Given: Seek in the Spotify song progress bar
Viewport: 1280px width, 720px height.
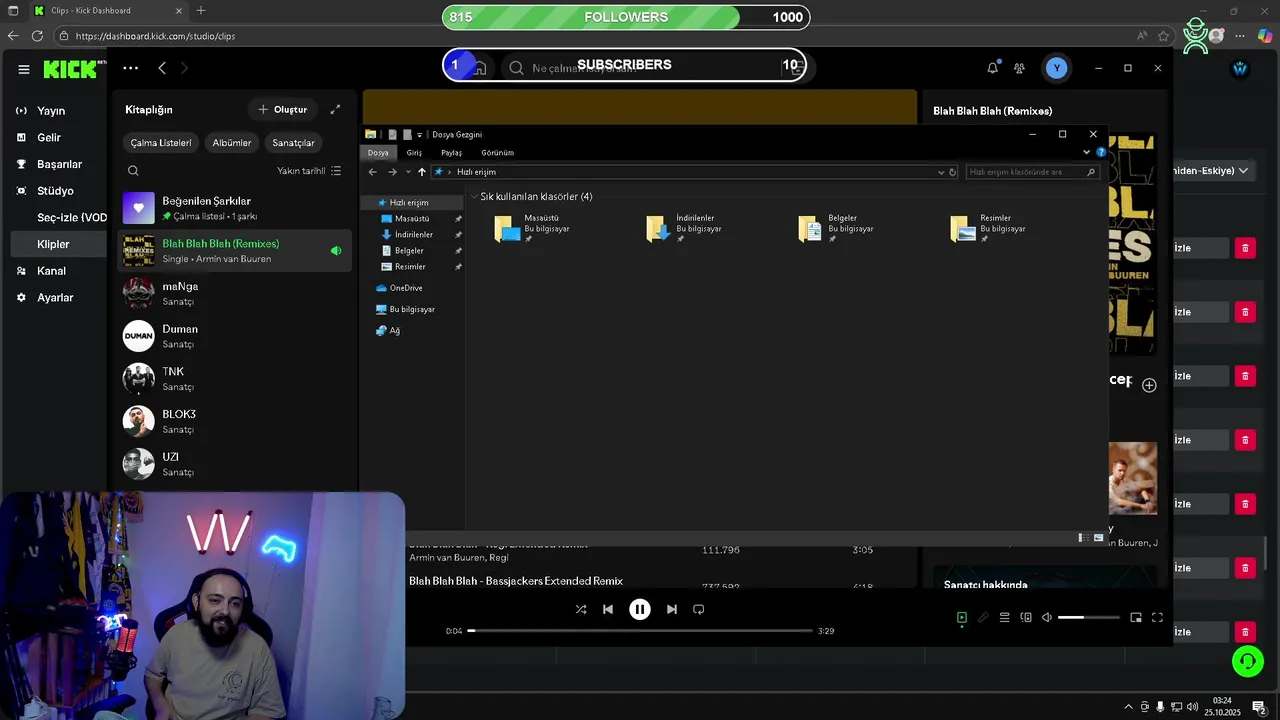Looking at the screenshot, I should tap(640, 631).
